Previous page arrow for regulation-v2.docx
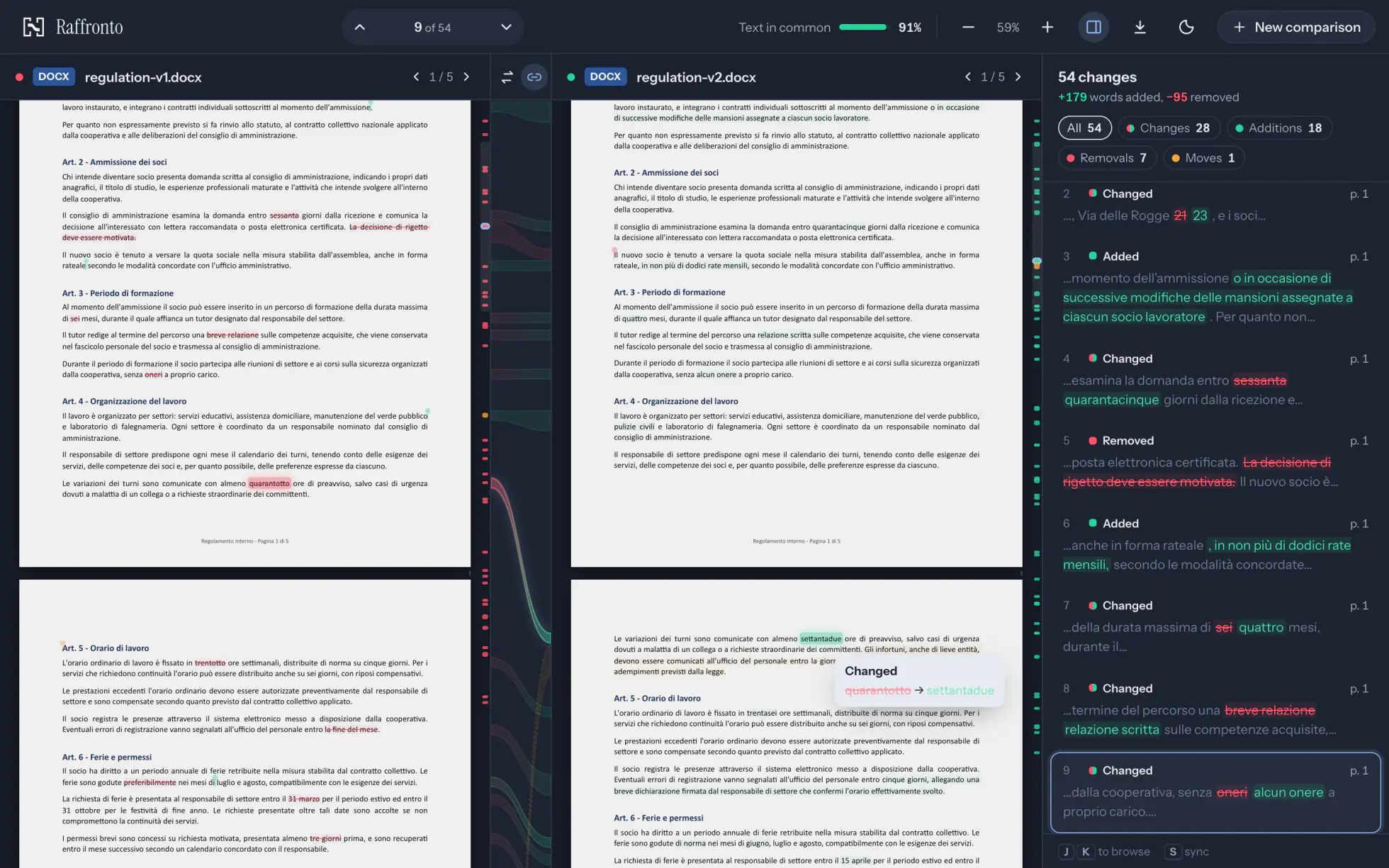The image size is (1389, 868). 968,77
